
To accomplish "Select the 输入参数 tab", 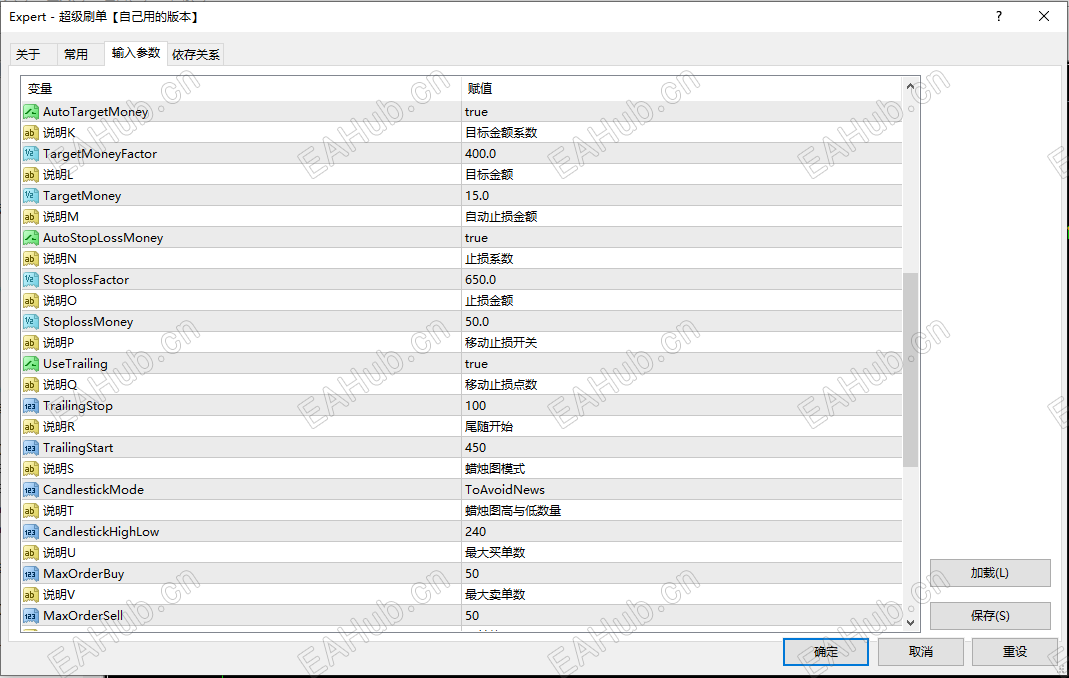I will point(136,53).
